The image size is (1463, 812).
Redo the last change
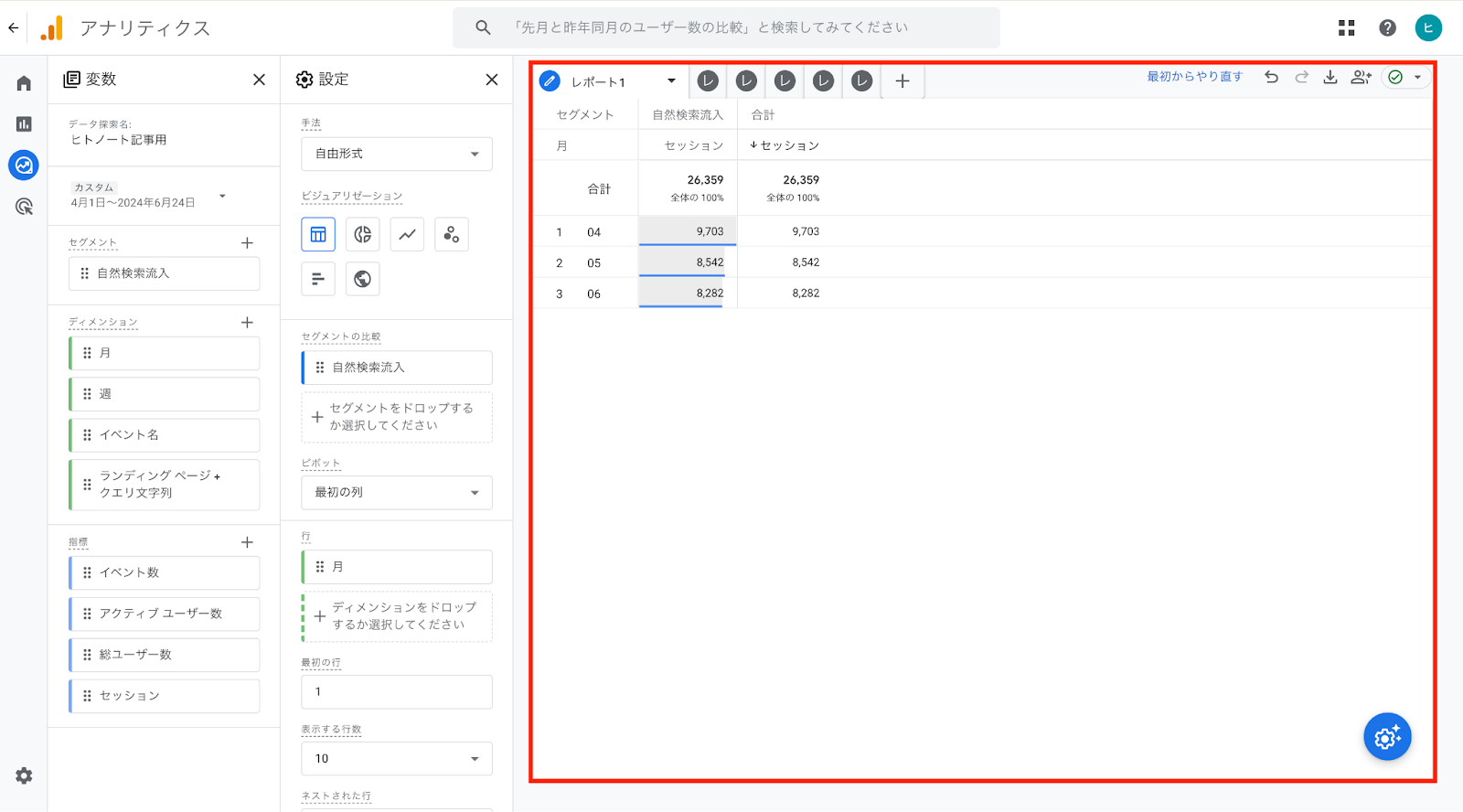(x=1301, y=77)
